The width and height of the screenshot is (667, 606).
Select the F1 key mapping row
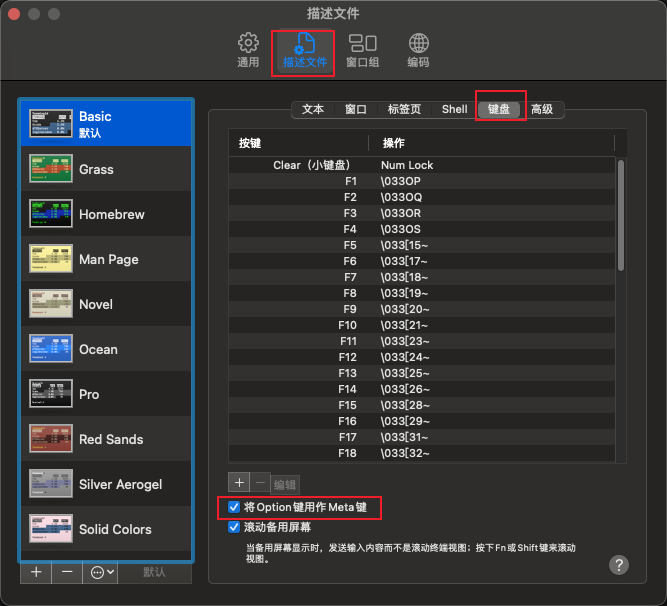422,181
